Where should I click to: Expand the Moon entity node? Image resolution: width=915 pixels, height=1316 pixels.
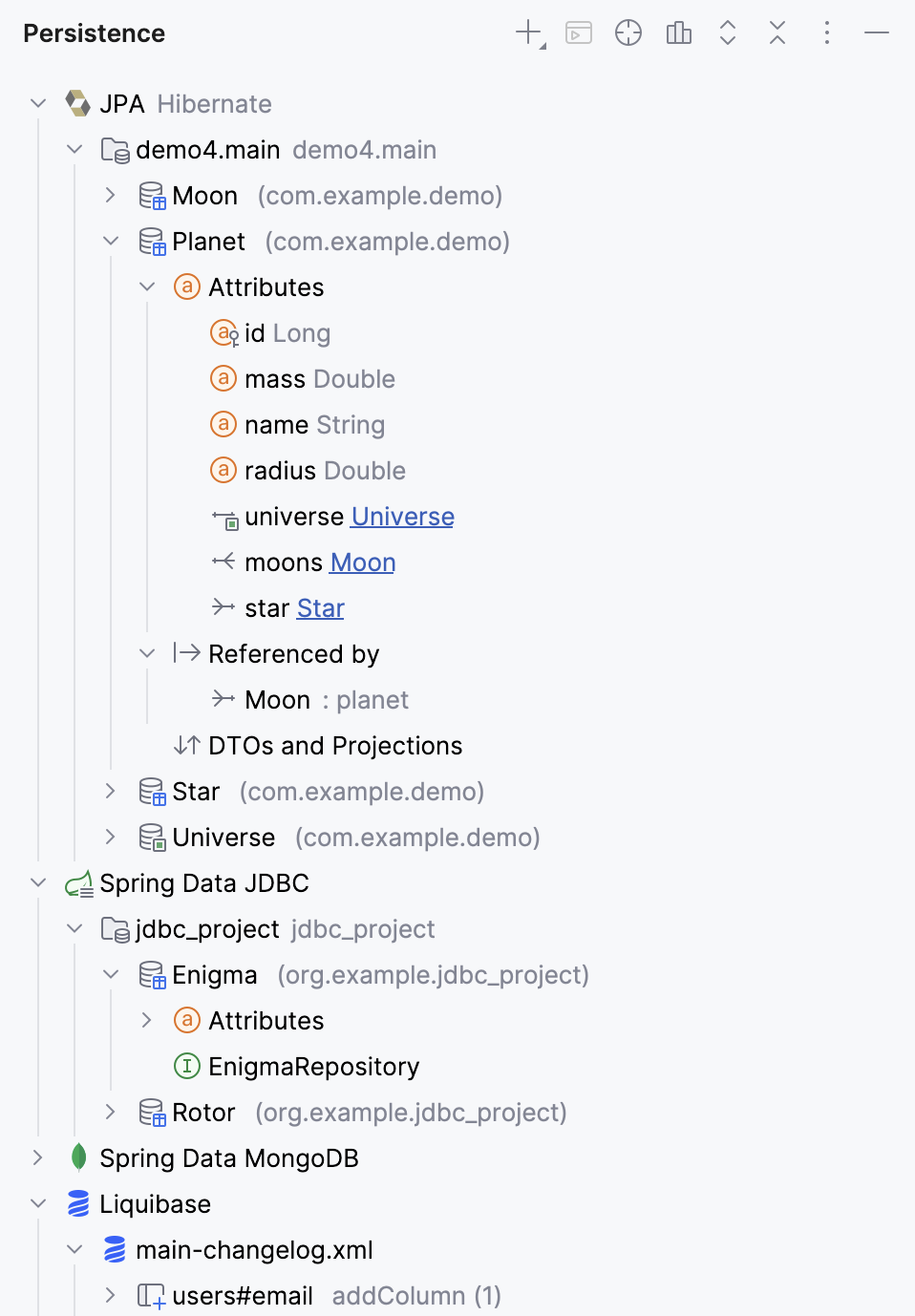[x=110, y=195]
